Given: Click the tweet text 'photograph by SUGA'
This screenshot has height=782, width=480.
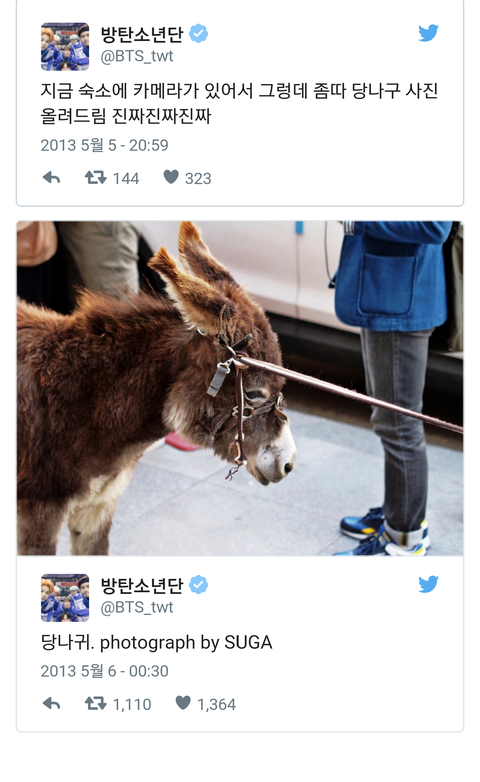Looking at the screenshot, I should (186, 643).
